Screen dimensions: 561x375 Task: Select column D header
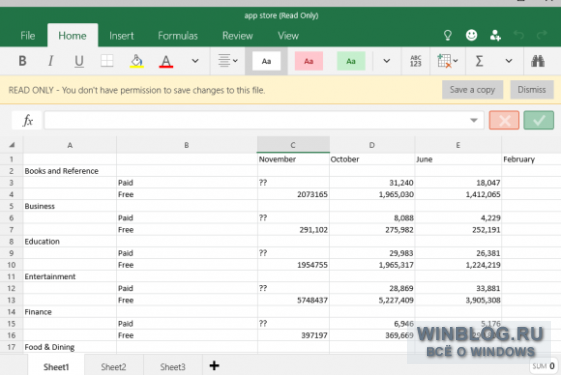(372, 145)
